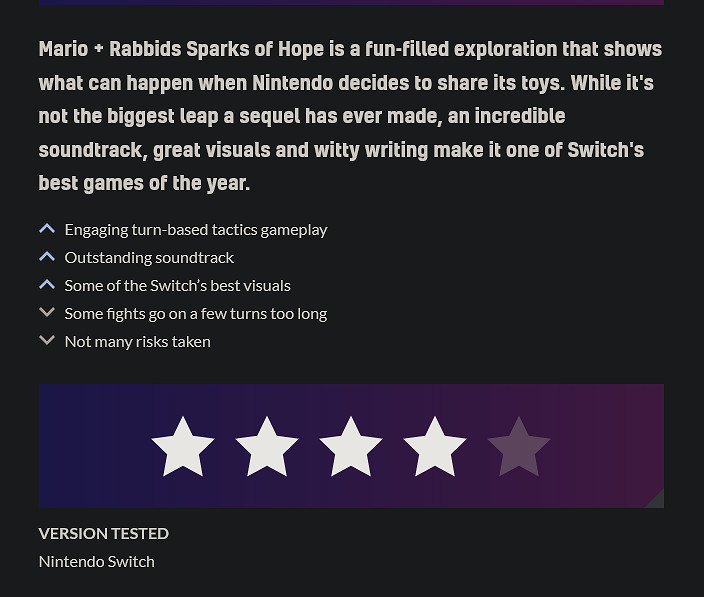This screenshot has width=704, height=597.
Task: Click the up chevron beside turn-based tactics gameplay
Action: coord(47,229)
